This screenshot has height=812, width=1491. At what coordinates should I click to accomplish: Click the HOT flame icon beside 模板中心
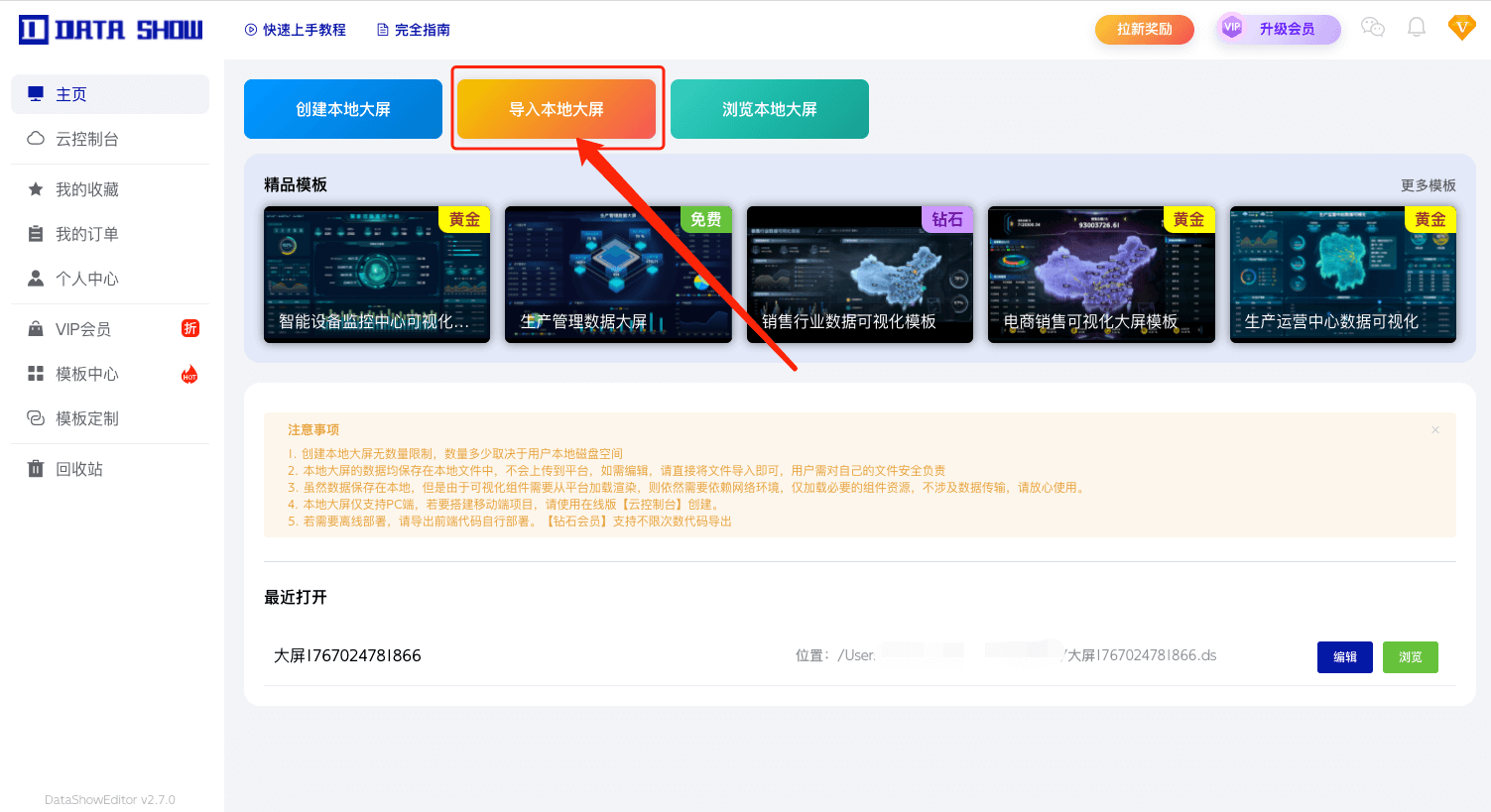189,374
